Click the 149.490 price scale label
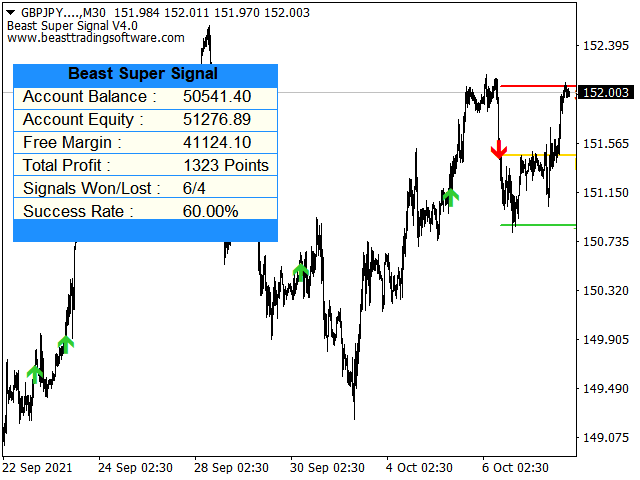Viewport: 640px width, 480px height. click(606, 388)
